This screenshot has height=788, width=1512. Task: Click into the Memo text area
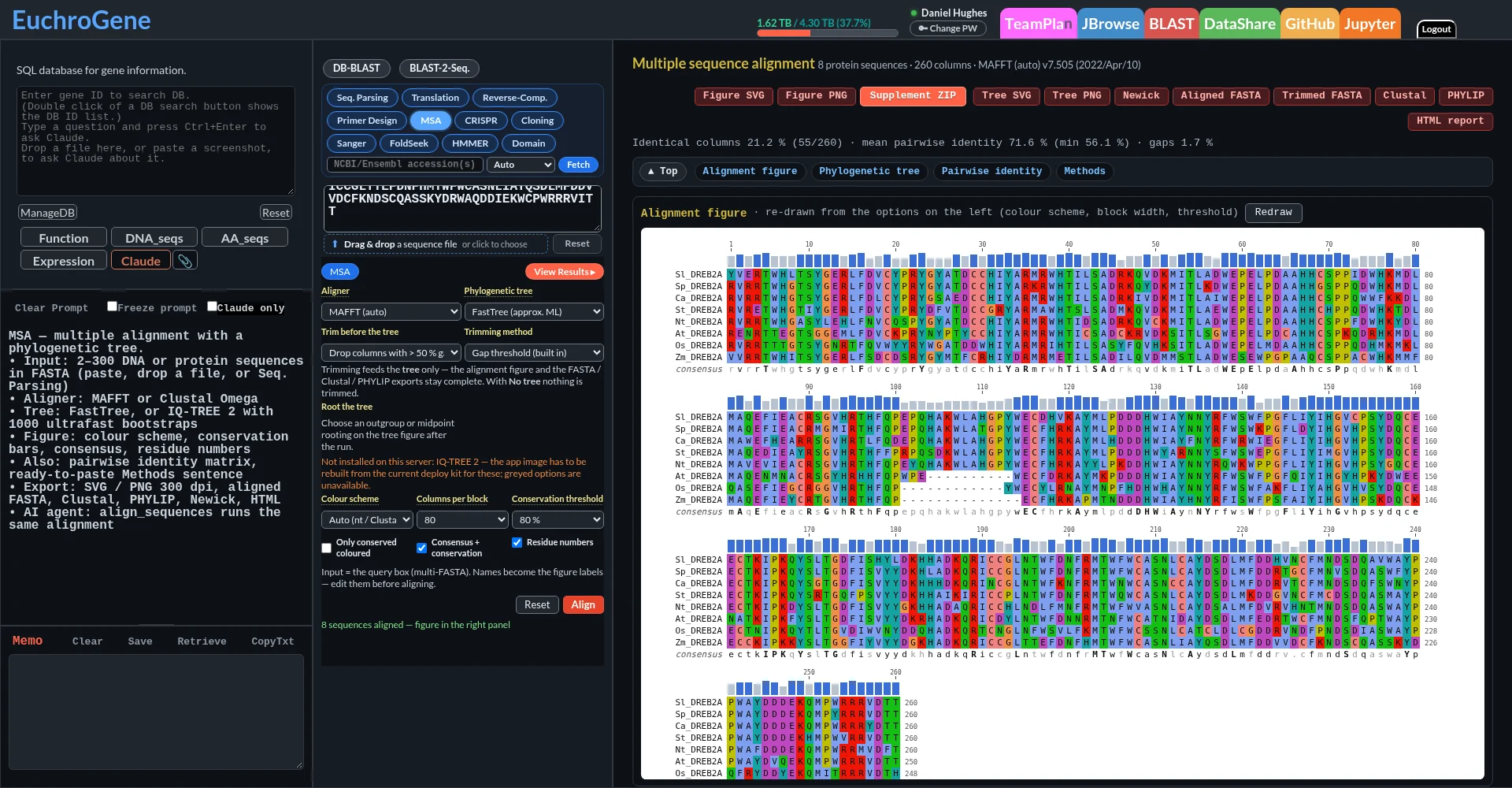click(156, 712)
